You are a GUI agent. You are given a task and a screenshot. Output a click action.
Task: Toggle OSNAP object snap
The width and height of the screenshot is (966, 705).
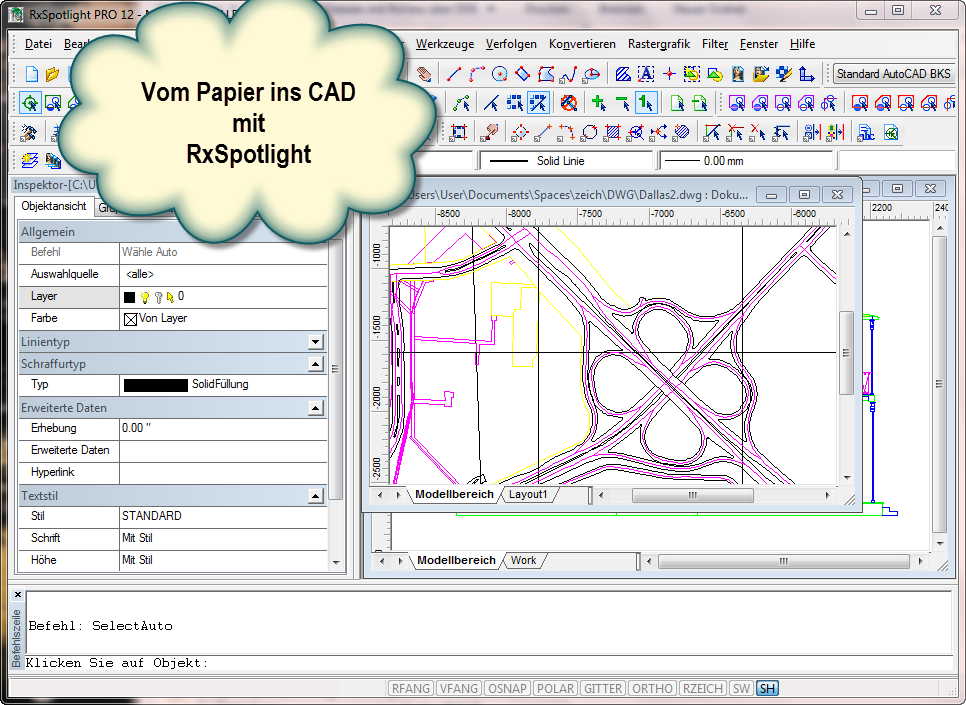pyautogui.click(x=507, y=688)
